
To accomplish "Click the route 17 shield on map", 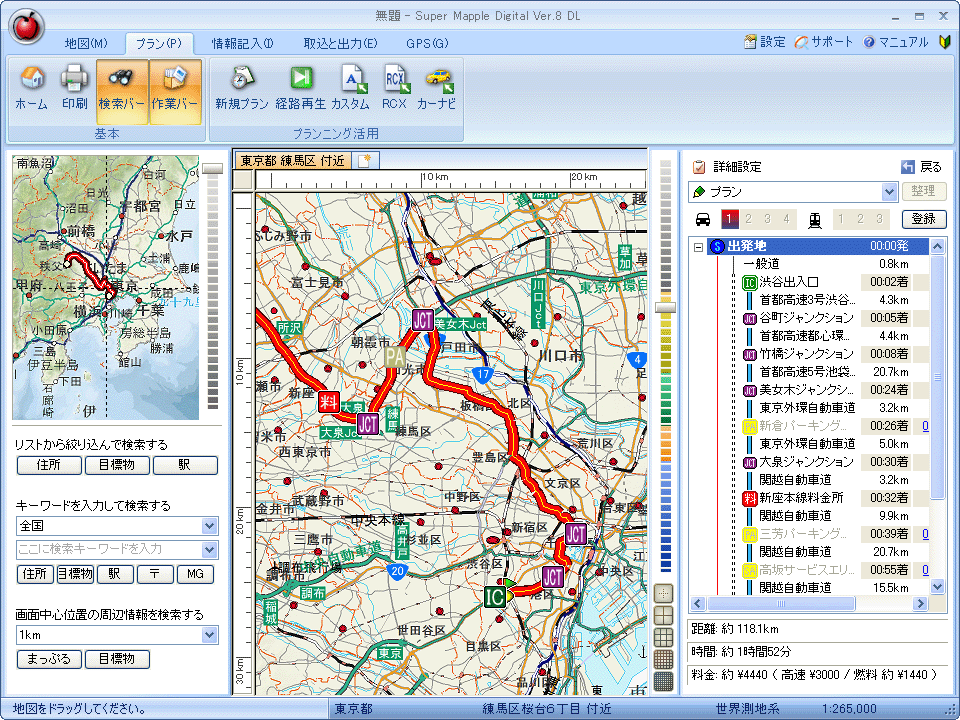I will coord(484,374).
